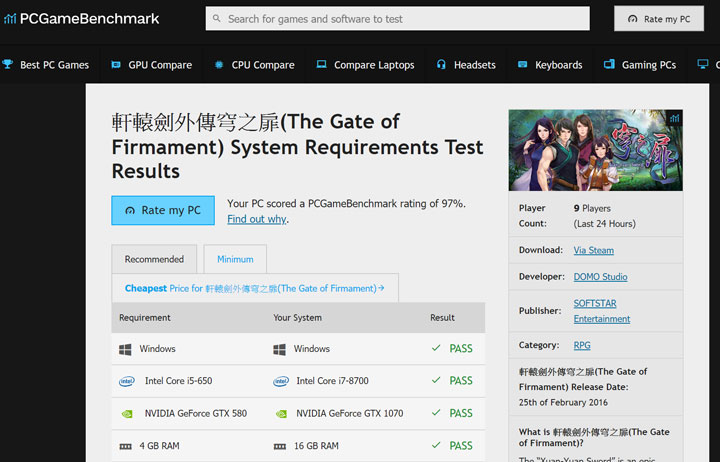Click the PCGameBenchmark logo

tap(81, 18)
